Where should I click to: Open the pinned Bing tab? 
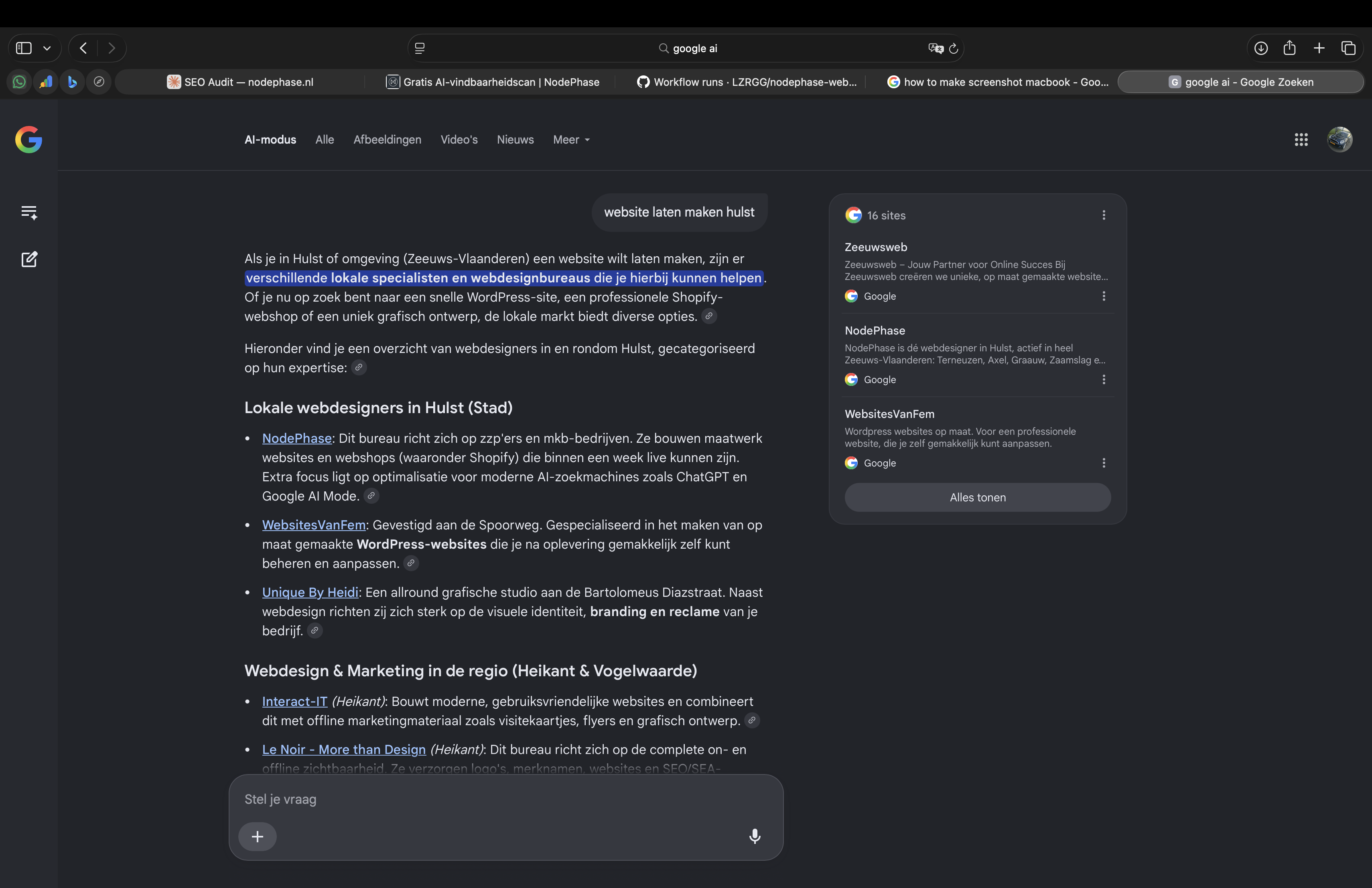[72, 82]
